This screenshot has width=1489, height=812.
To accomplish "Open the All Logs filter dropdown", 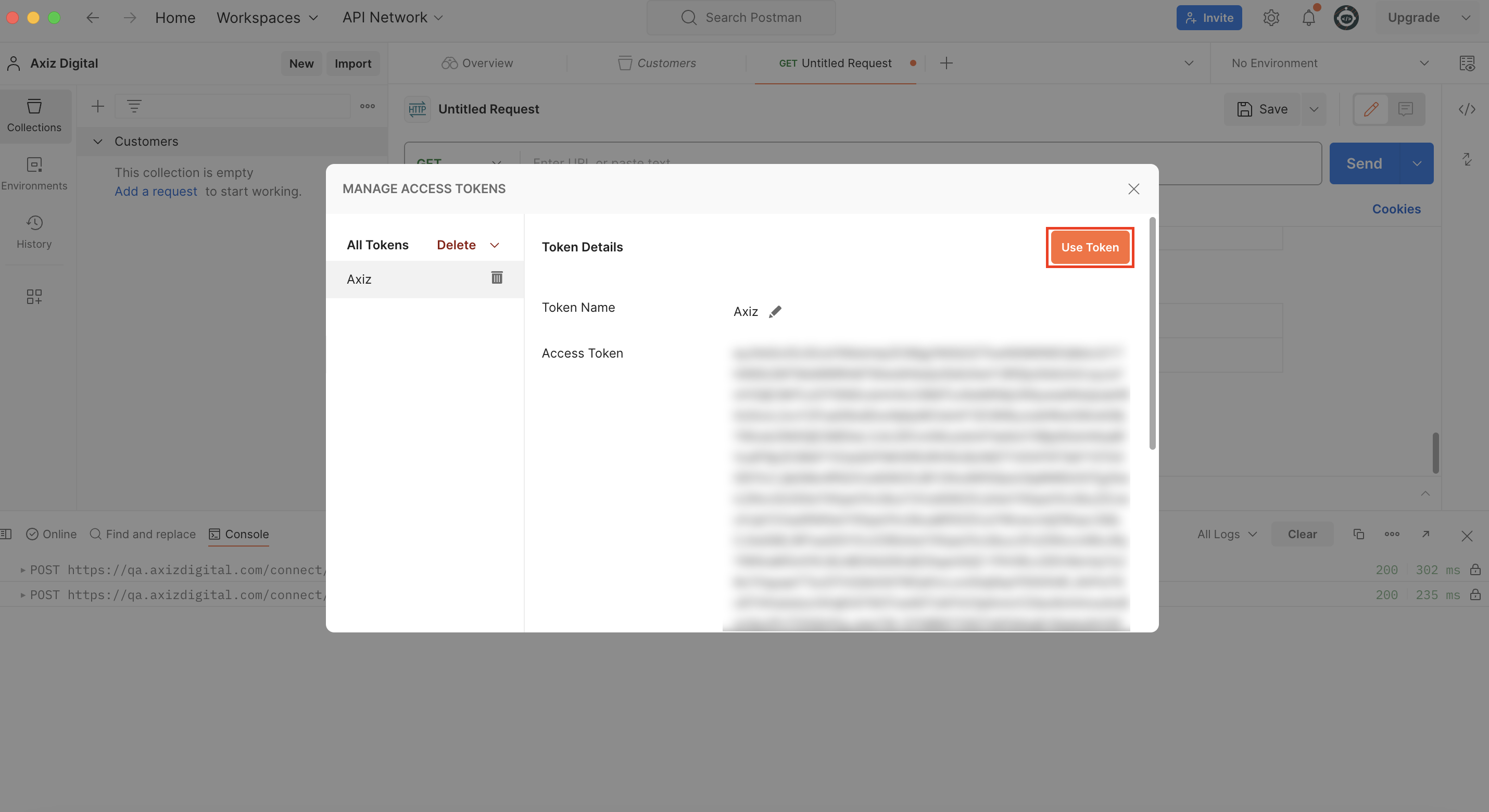I will (x=1227, y=534).
